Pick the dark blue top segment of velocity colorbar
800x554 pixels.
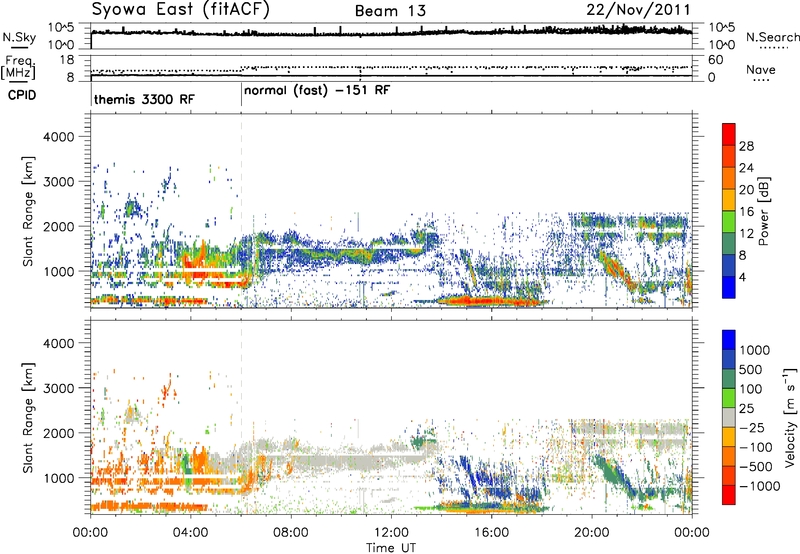(x=729, y=340)
